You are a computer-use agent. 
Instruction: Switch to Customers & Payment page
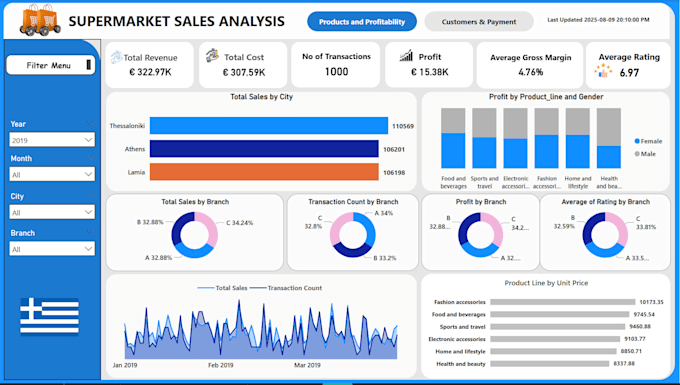click(x=479, y=22)
